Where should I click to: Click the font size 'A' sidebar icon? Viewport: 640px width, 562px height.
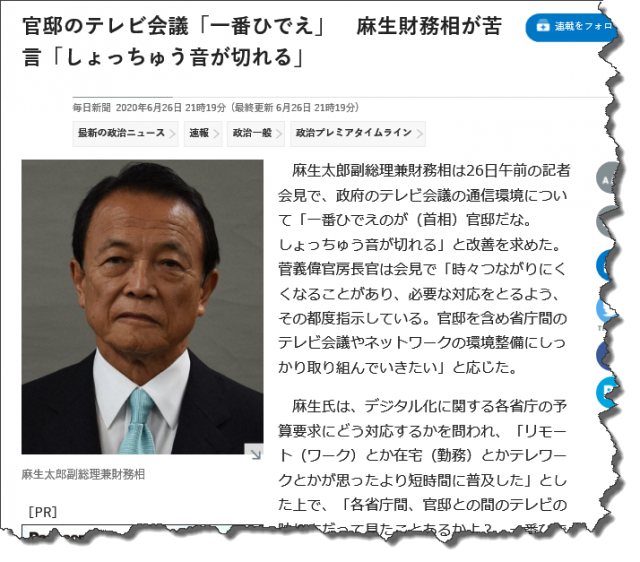pos(607,178)
